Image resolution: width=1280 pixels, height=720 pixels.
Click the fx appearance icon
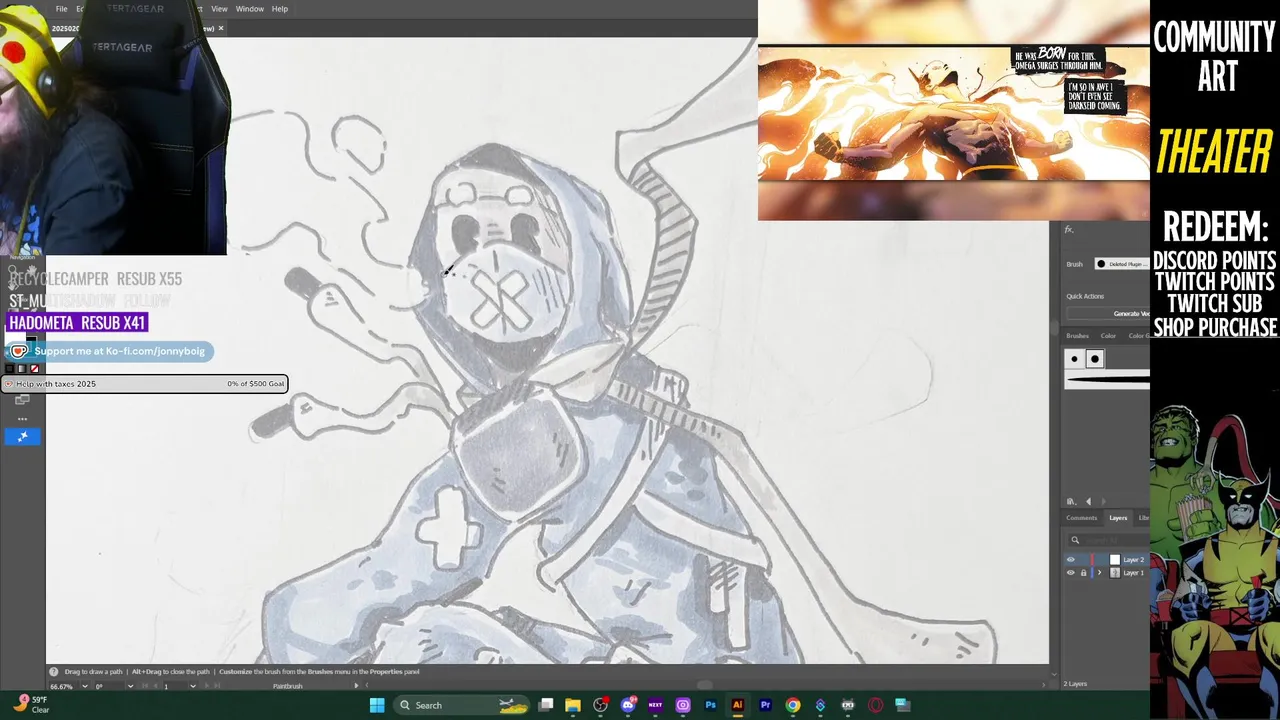[x=1069, y=229]
